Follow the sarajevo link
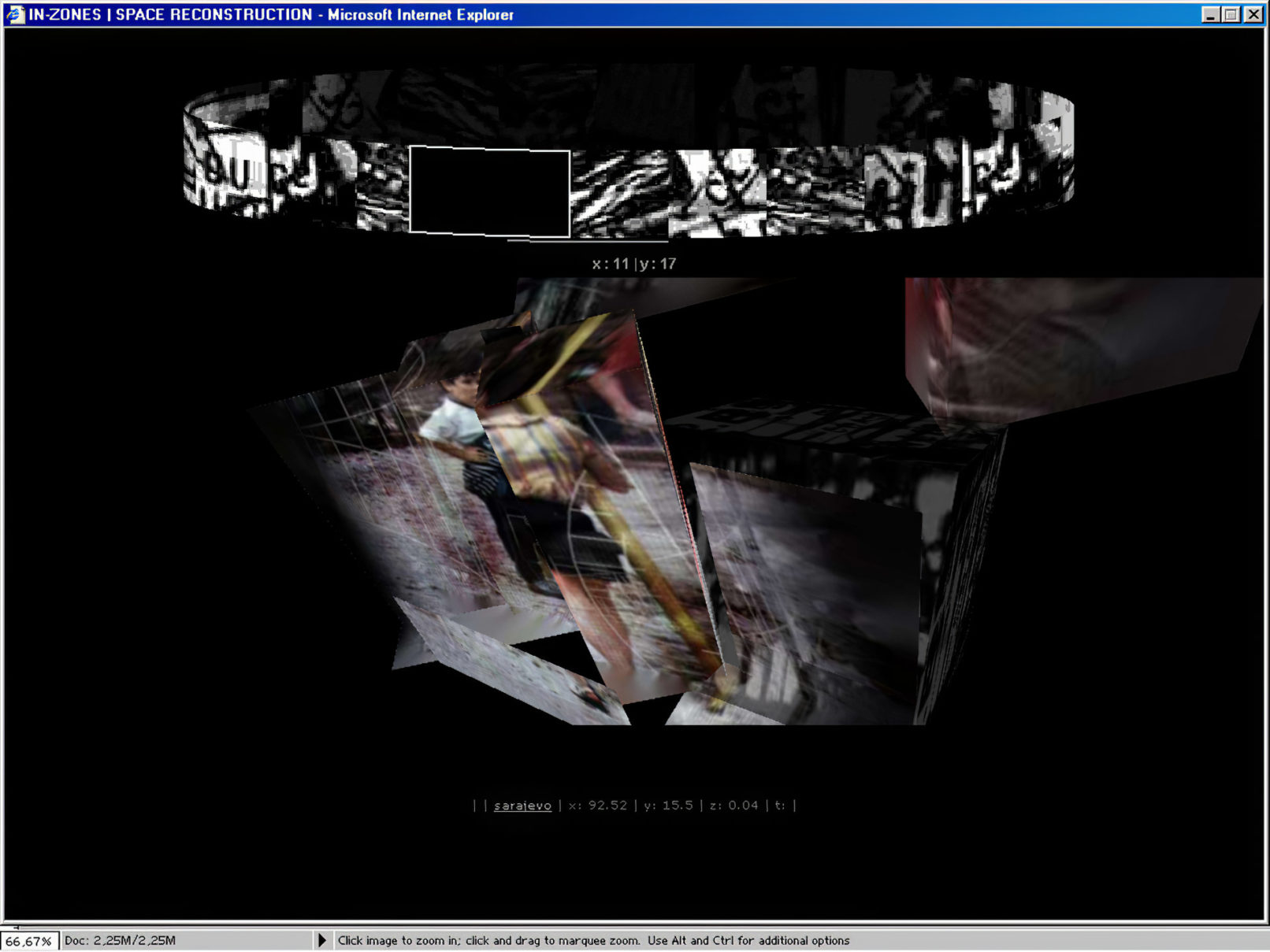The height and width of the screenshot is (952, 1270). click(x=522, y=806)
